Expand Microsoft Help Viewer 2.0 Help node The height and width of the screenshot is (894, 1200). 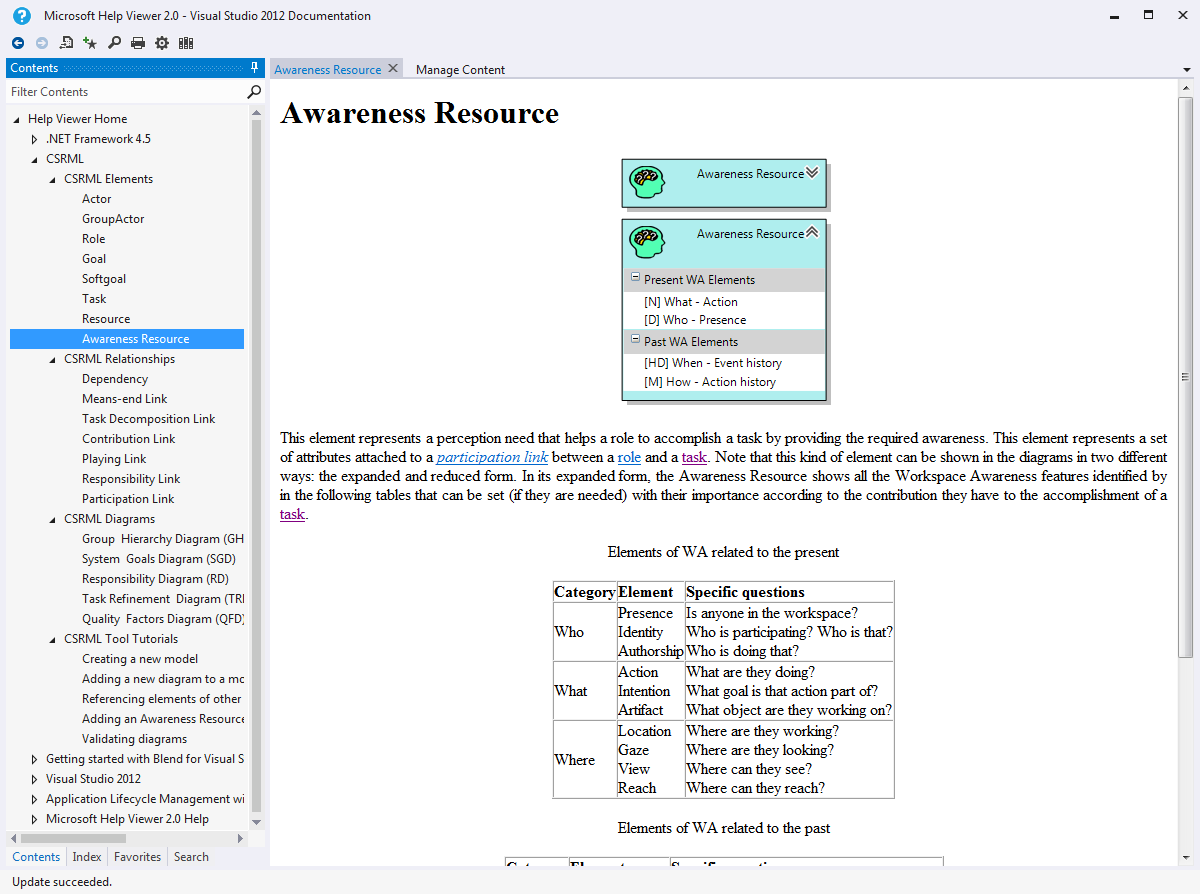(34, 819)
